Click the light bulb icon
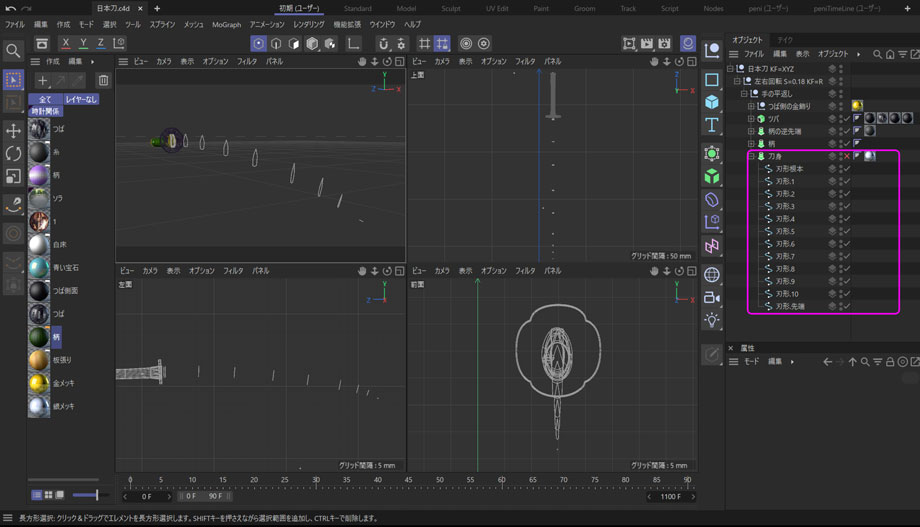 pos(712,320)
